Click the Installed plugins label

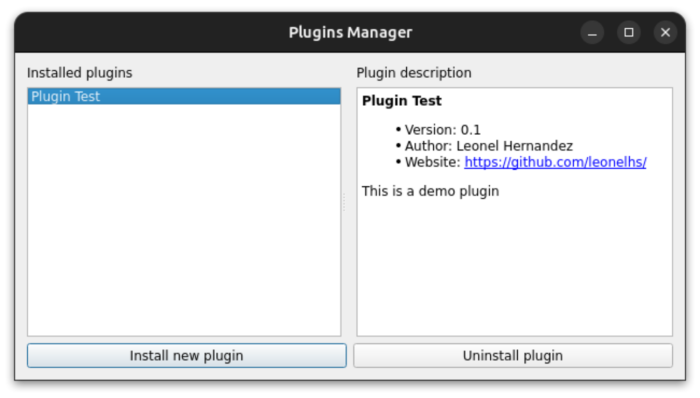click(79, 73)
